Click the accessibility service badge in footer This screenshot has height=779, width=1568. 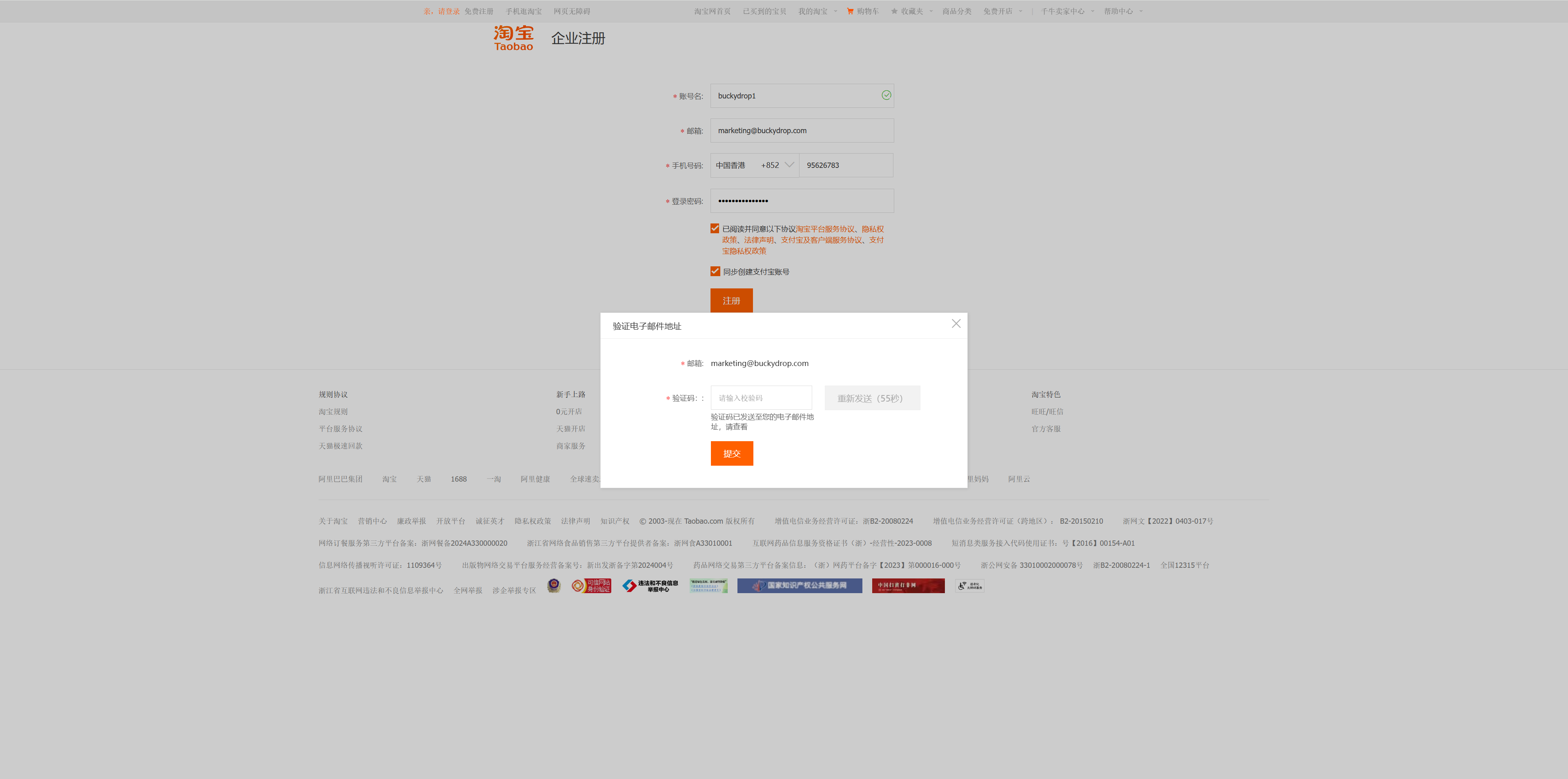(969, 585)
